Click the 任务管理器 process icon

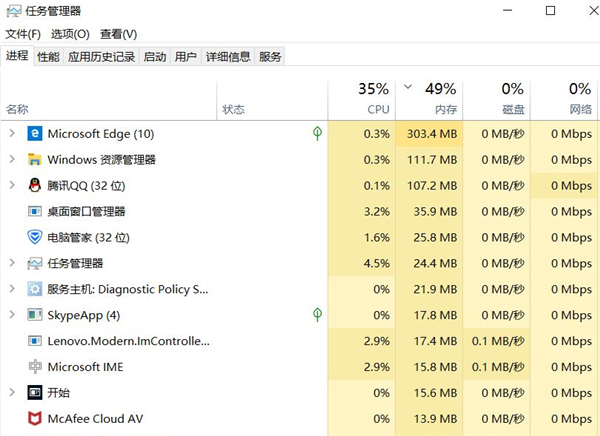35,263
